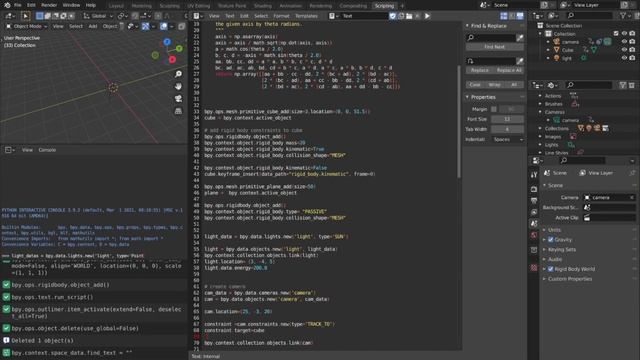
Task: Open outliner filter funnel icon
Action: (x=623, y=16)
